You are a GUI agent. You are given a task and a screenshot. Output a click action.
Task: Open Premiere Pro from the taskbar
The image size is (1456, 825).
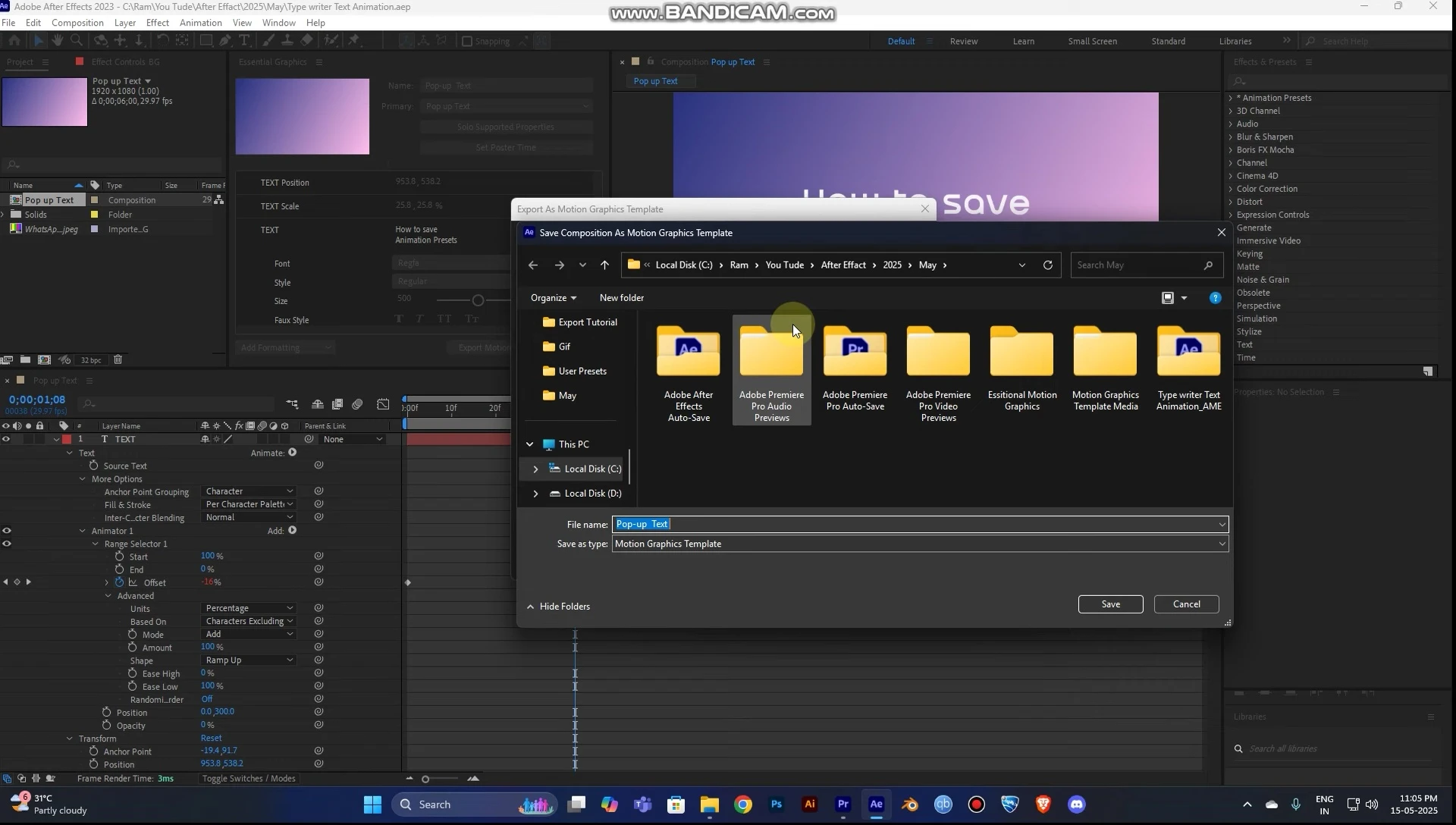click(843, 805)
